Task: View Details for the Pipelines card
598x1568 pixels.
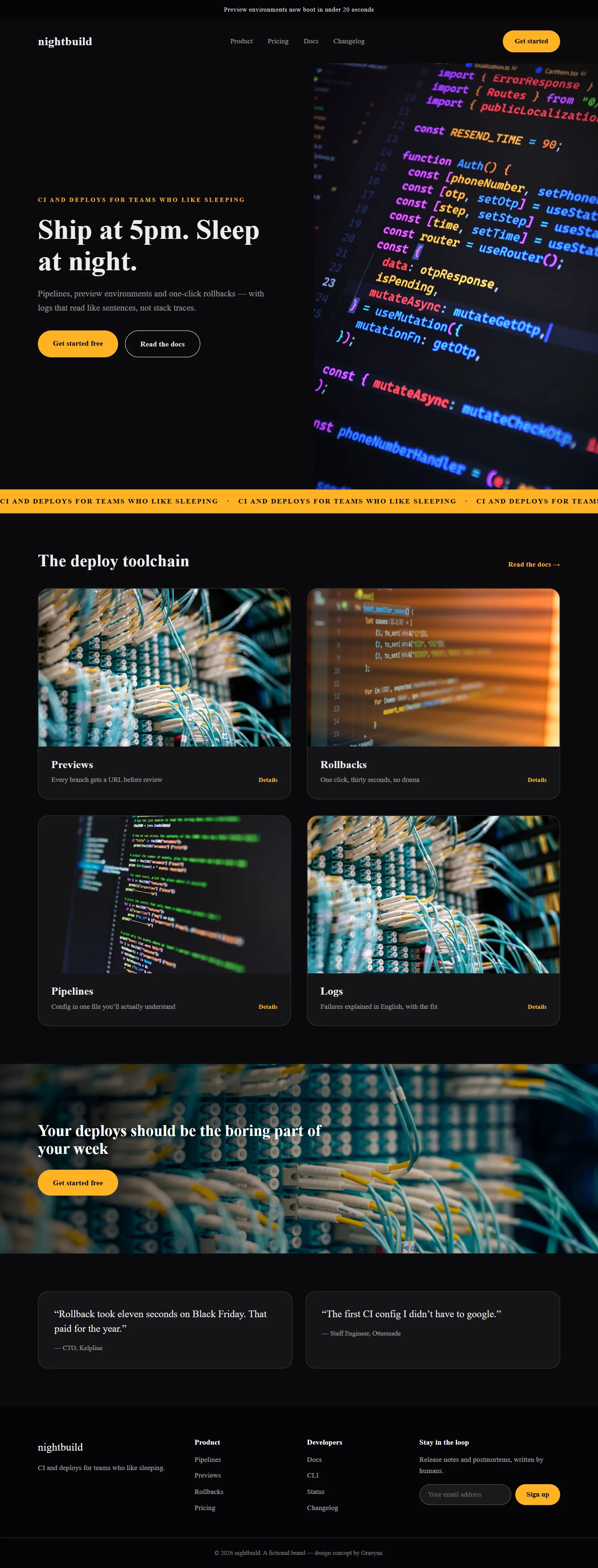Action: [x=268, y=1007]
